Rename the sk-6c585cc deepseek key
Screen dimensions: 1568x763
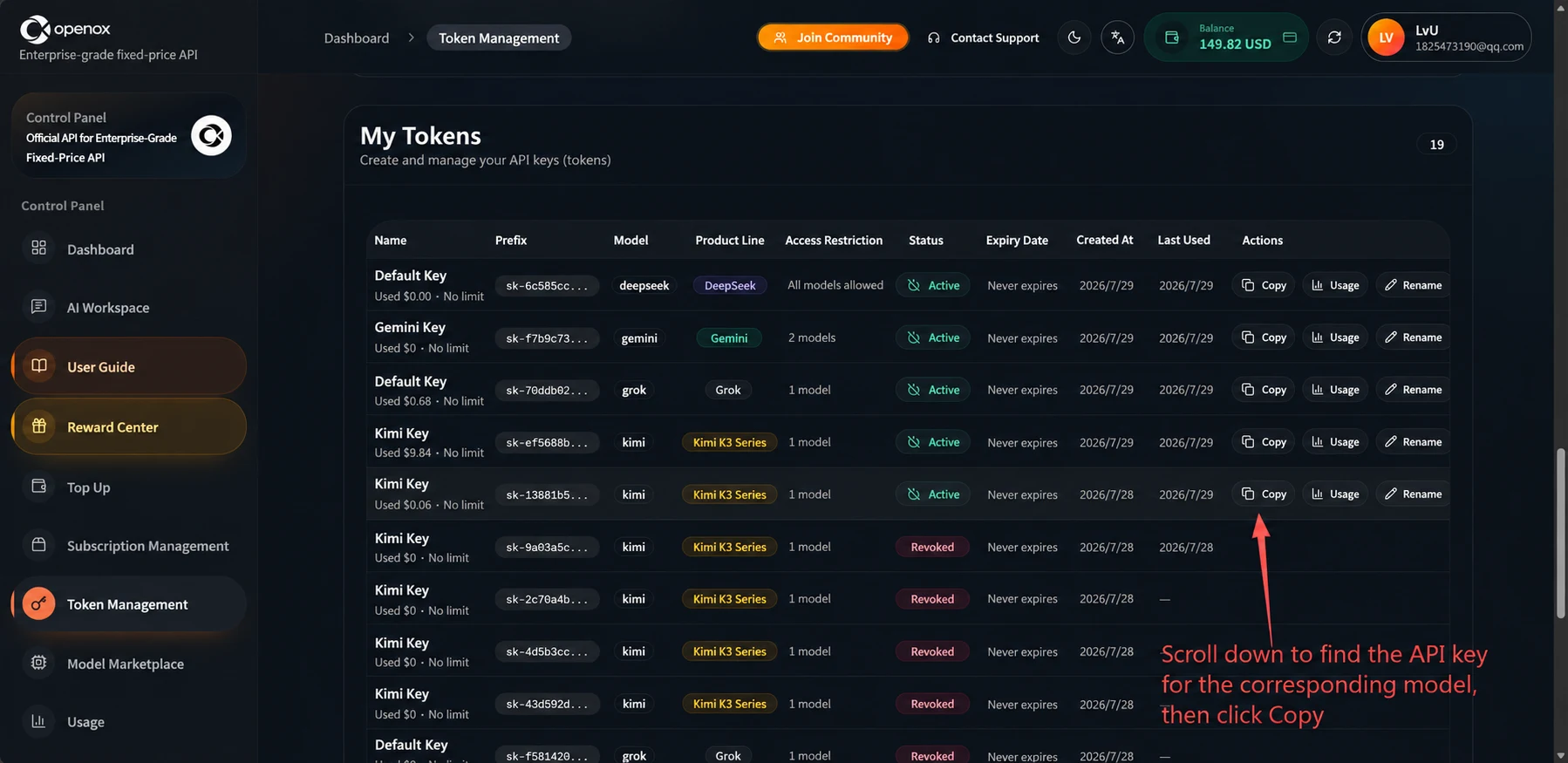pyautogui.click(x=1413, y=285)
